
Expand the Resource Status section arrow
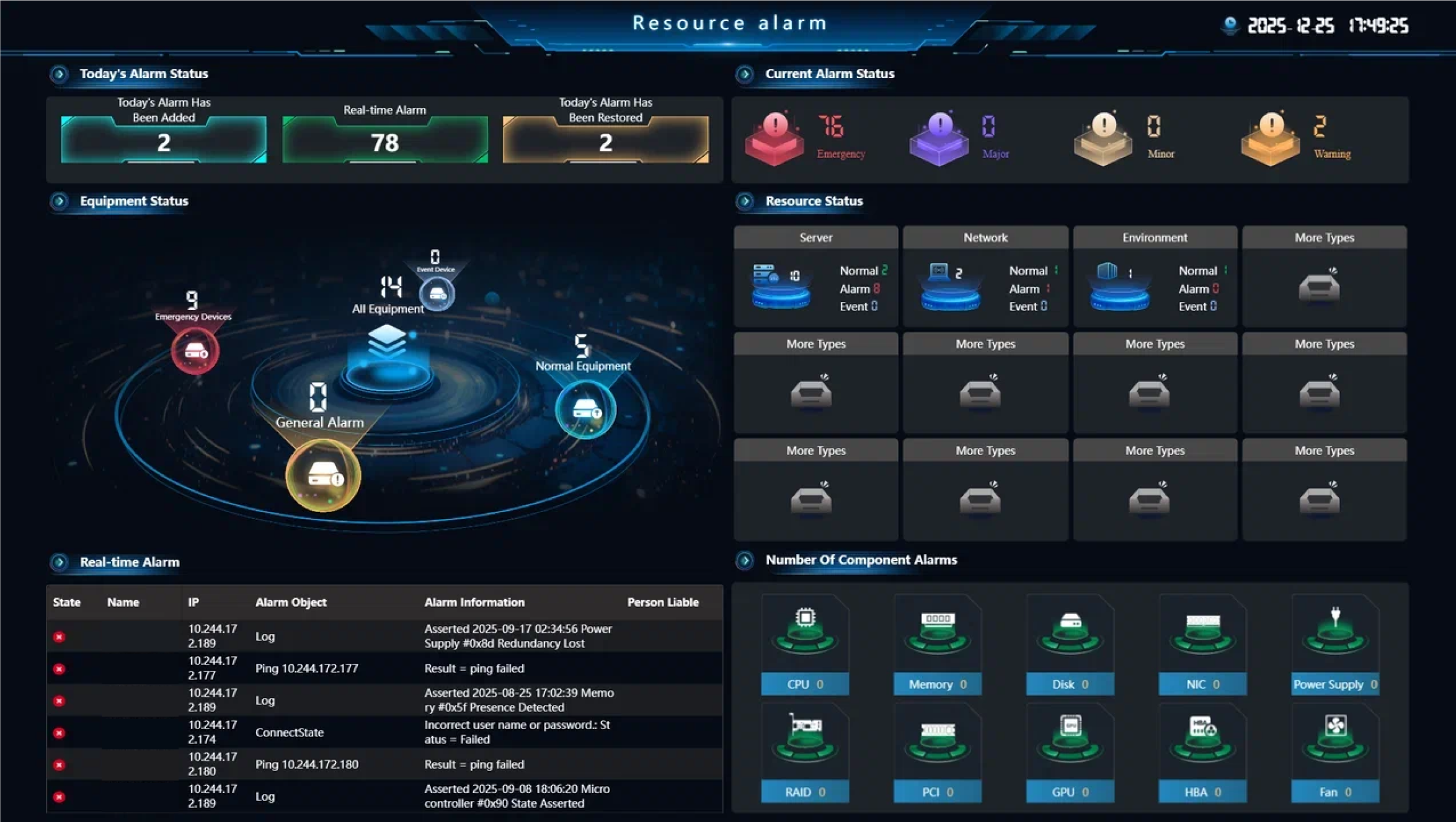[745, 201]
